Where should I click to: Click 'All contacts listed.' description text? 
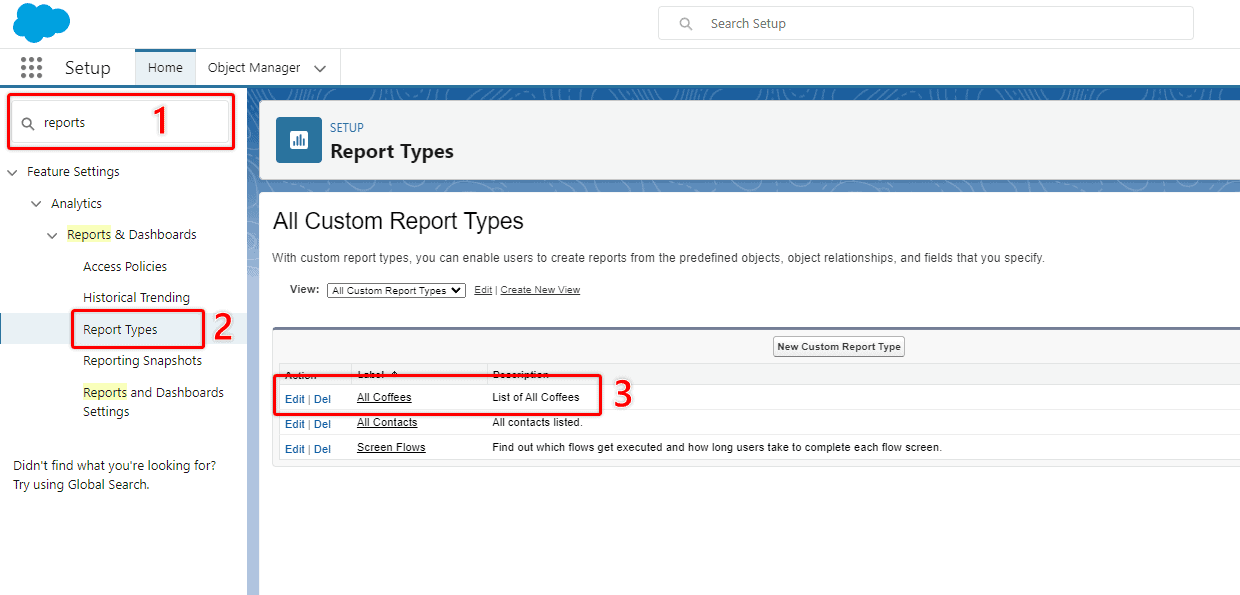click(537, 422)
